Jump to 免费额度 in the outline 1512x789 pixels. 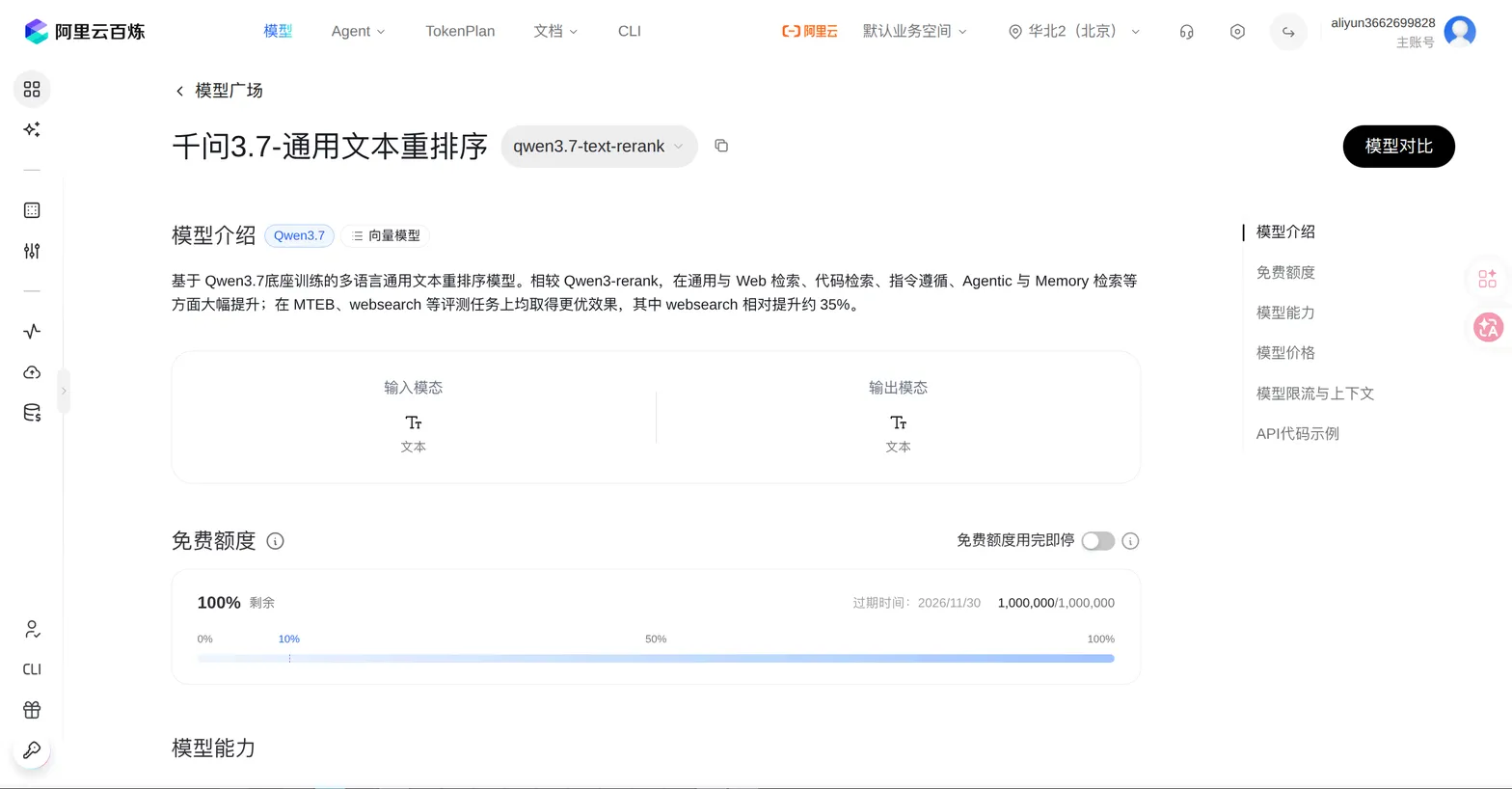[x=1285, y=273]
